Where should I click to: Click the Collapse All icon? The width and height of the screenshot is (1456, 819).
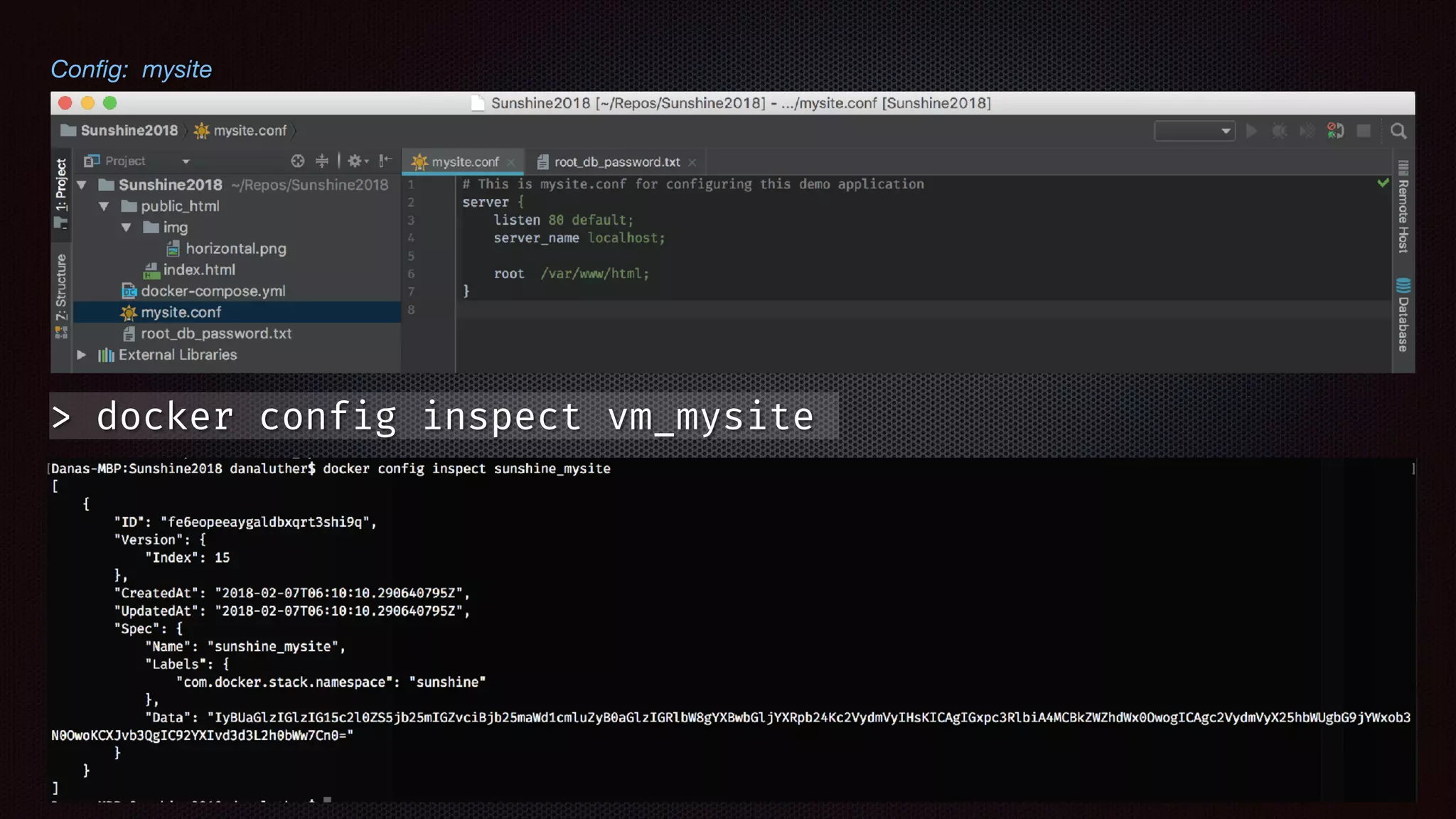pos(322,161)
